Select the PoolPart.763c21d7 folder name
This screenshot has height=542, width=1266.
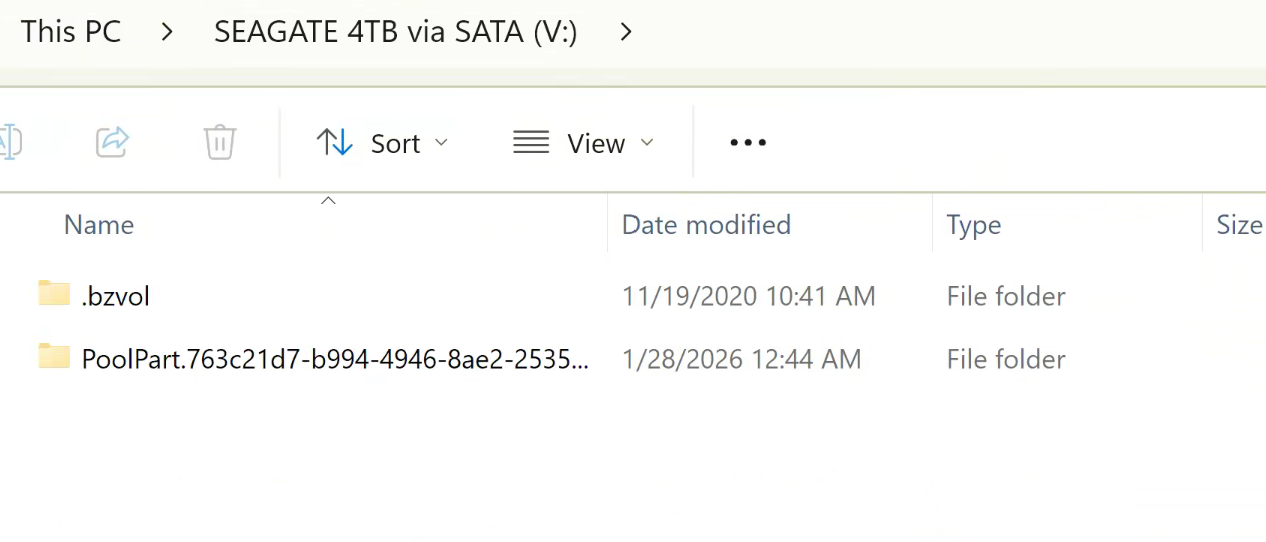click(x=335, y=359)
